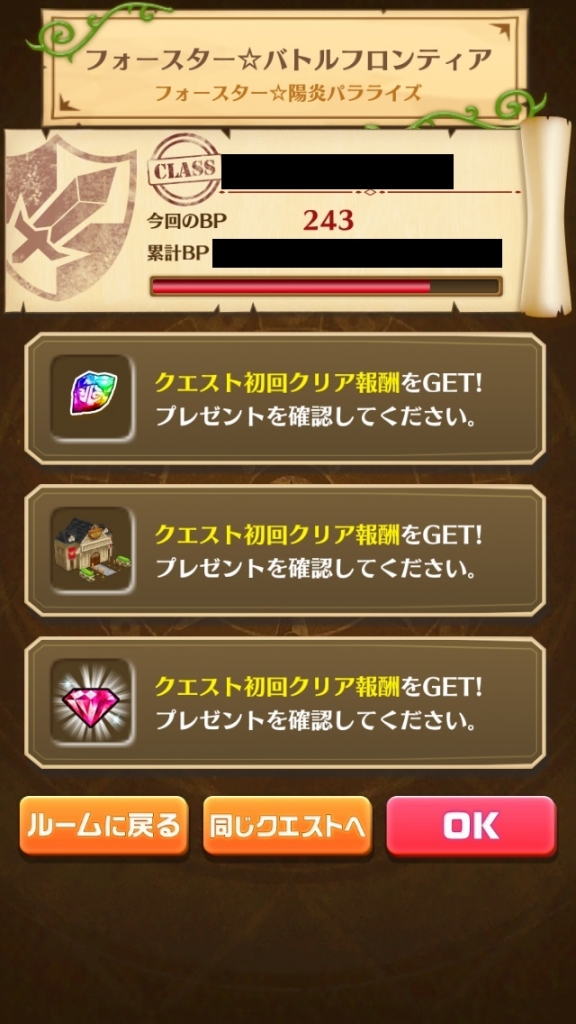
Task: Tap the フォースター☆陽炎パラライズ subtitle
Action: click(287, 93)
